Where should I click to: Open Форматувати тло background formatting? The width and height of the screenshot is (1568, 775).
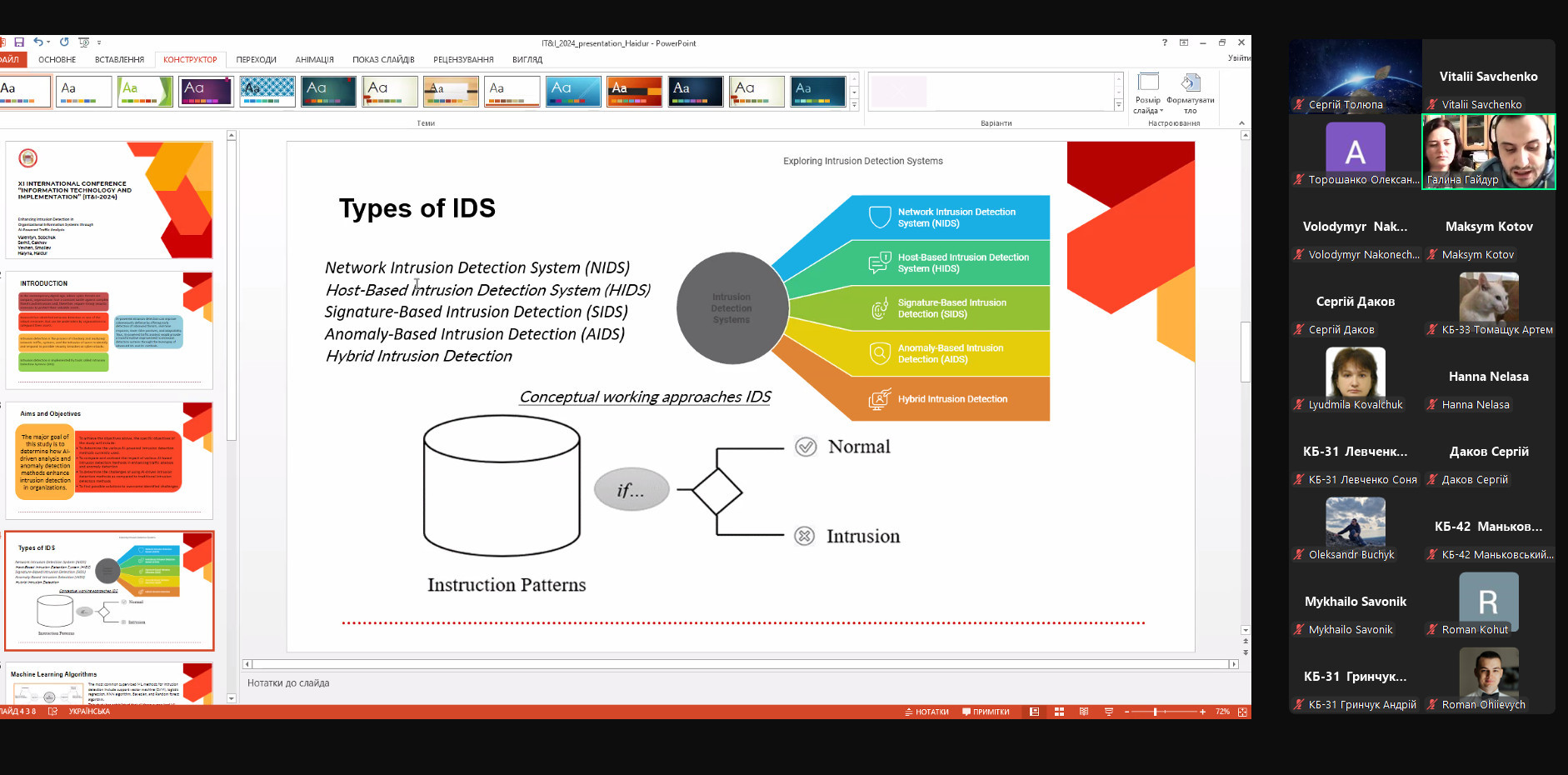(x=1191, y=93)
